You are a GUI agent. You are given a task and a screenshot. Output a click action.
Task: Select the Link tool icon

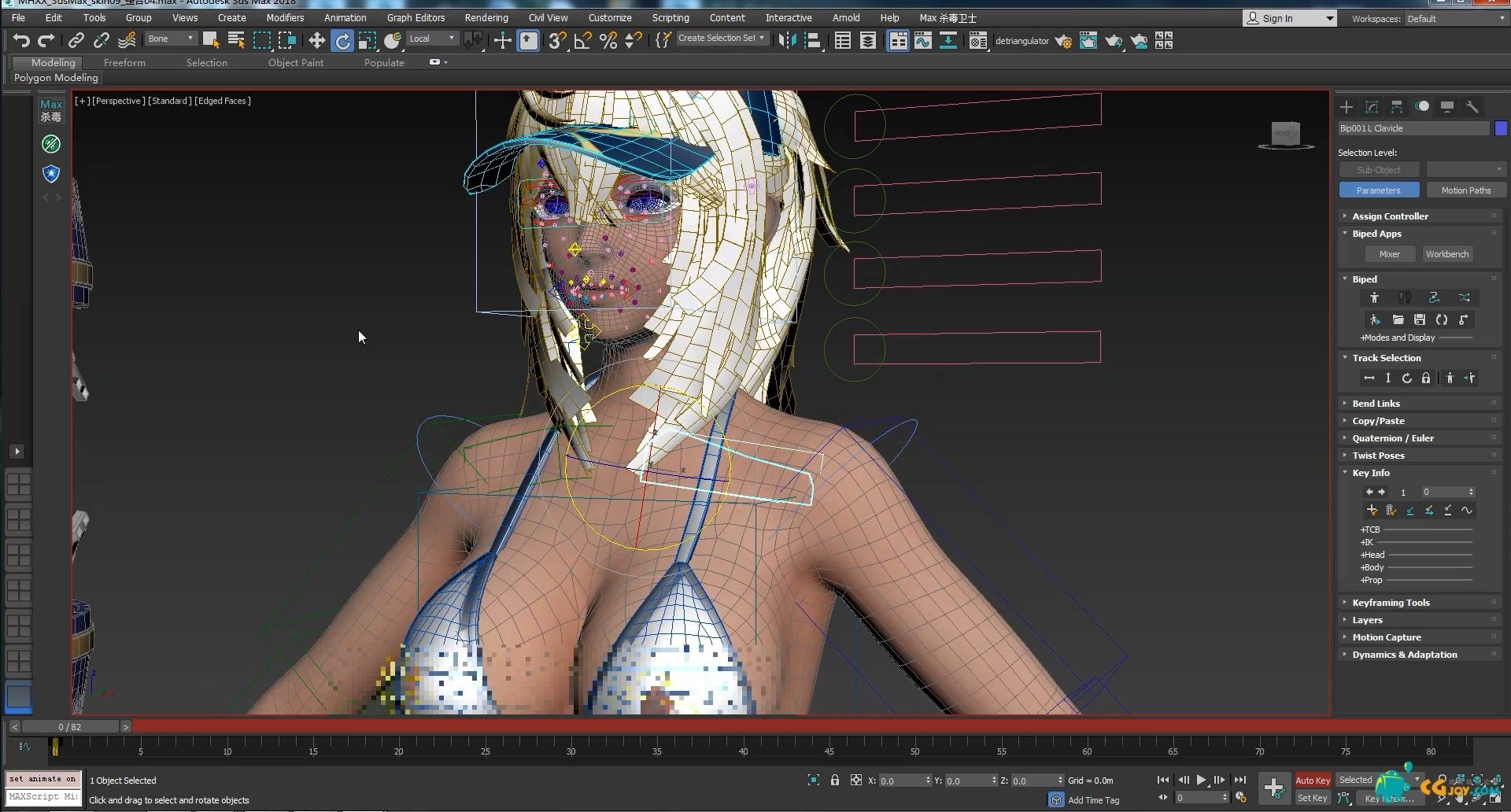tap(76, 40)
